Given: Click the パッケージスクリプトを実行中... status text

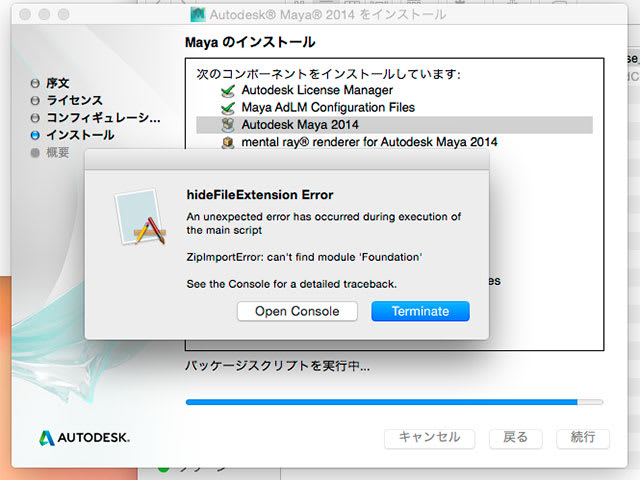Looking at the screenshot, I should 278,366.
